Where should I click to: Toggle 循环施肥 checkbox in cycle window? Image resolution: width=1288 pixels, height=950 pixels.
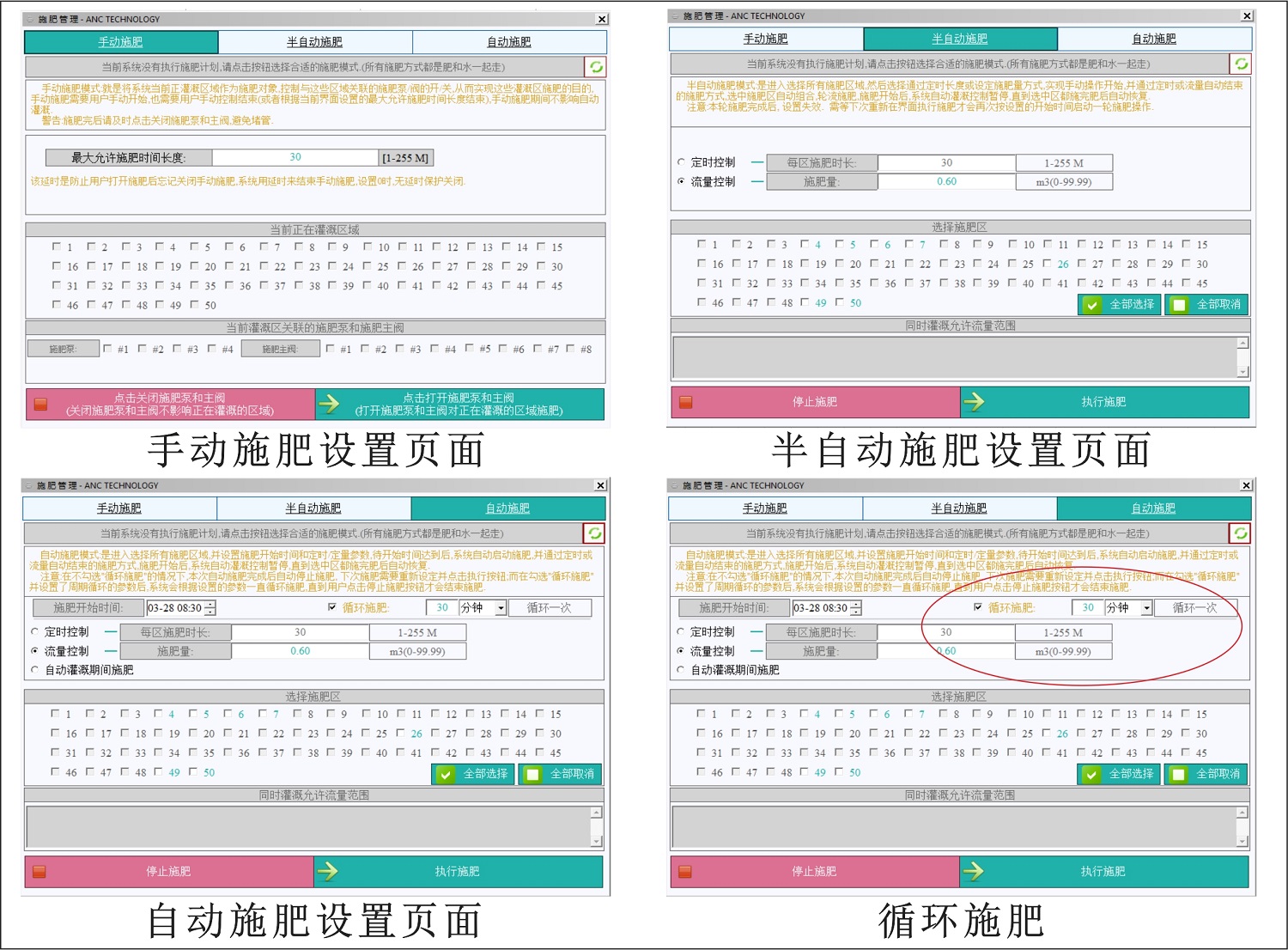pos(978,607)
